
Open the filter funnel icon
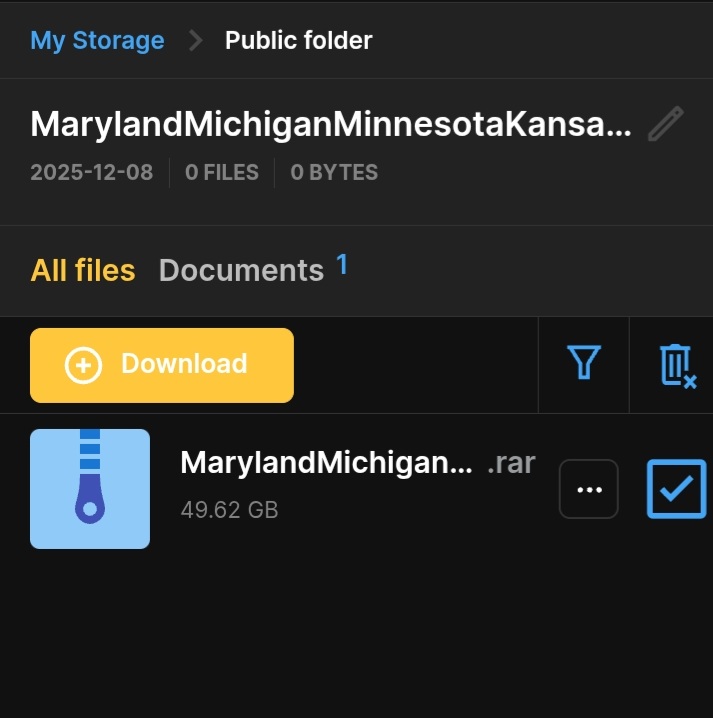583,364
